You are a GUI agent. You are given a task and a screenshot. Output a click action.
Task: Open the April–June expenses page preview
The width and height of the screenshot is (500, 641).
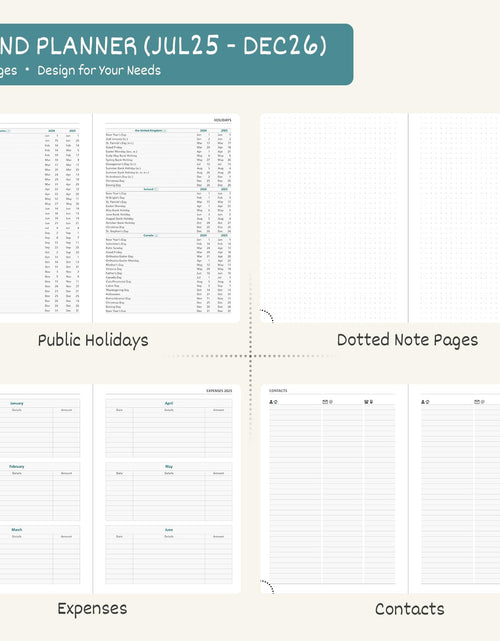pos(167,489)
